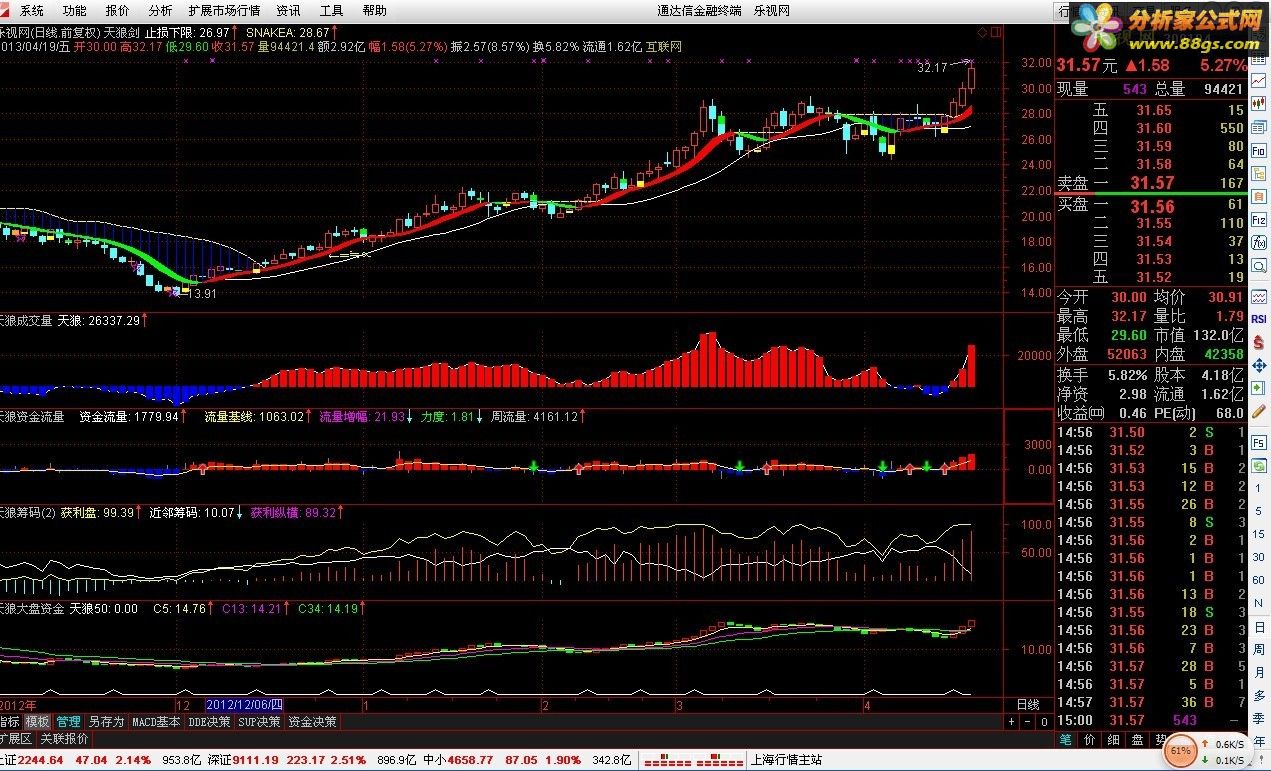The image size is (1271, 771).
Task: Open the 系统 menu
Action: [32, 11]
